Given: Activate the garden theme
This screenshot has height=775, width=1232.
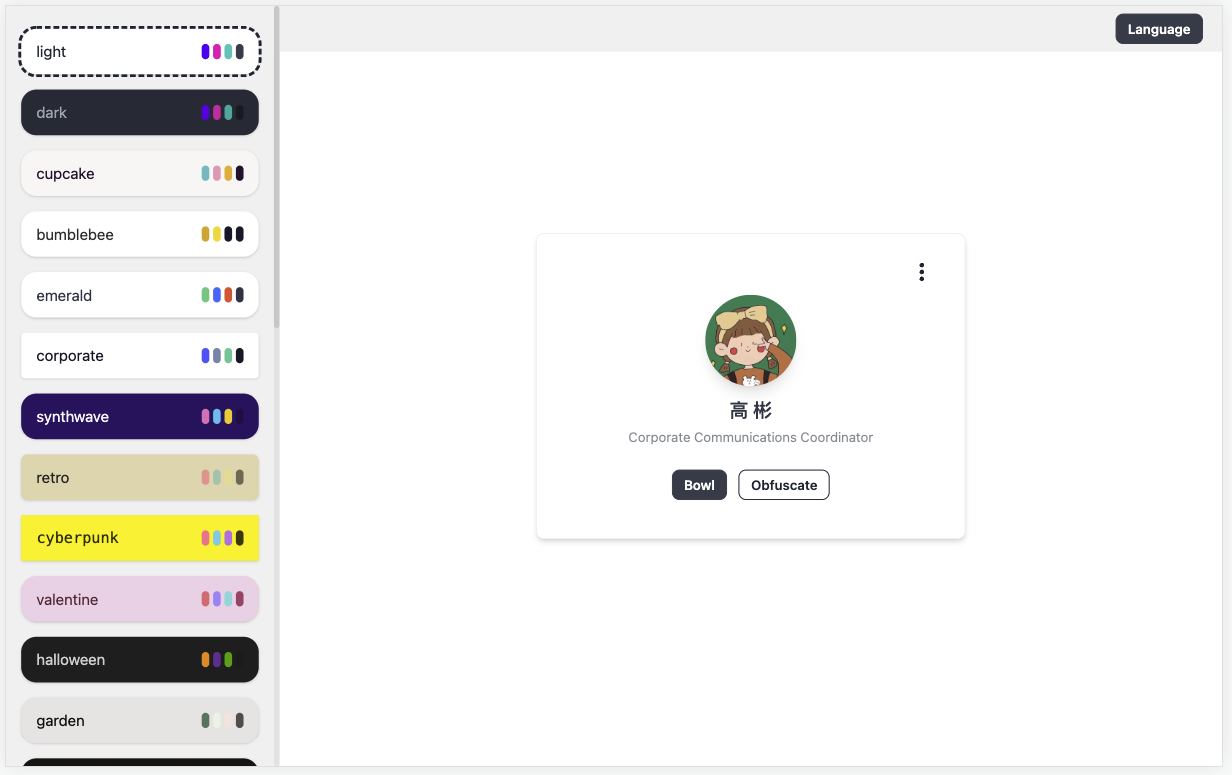Looking at the screenshot, I should click(x=140, y=721).
